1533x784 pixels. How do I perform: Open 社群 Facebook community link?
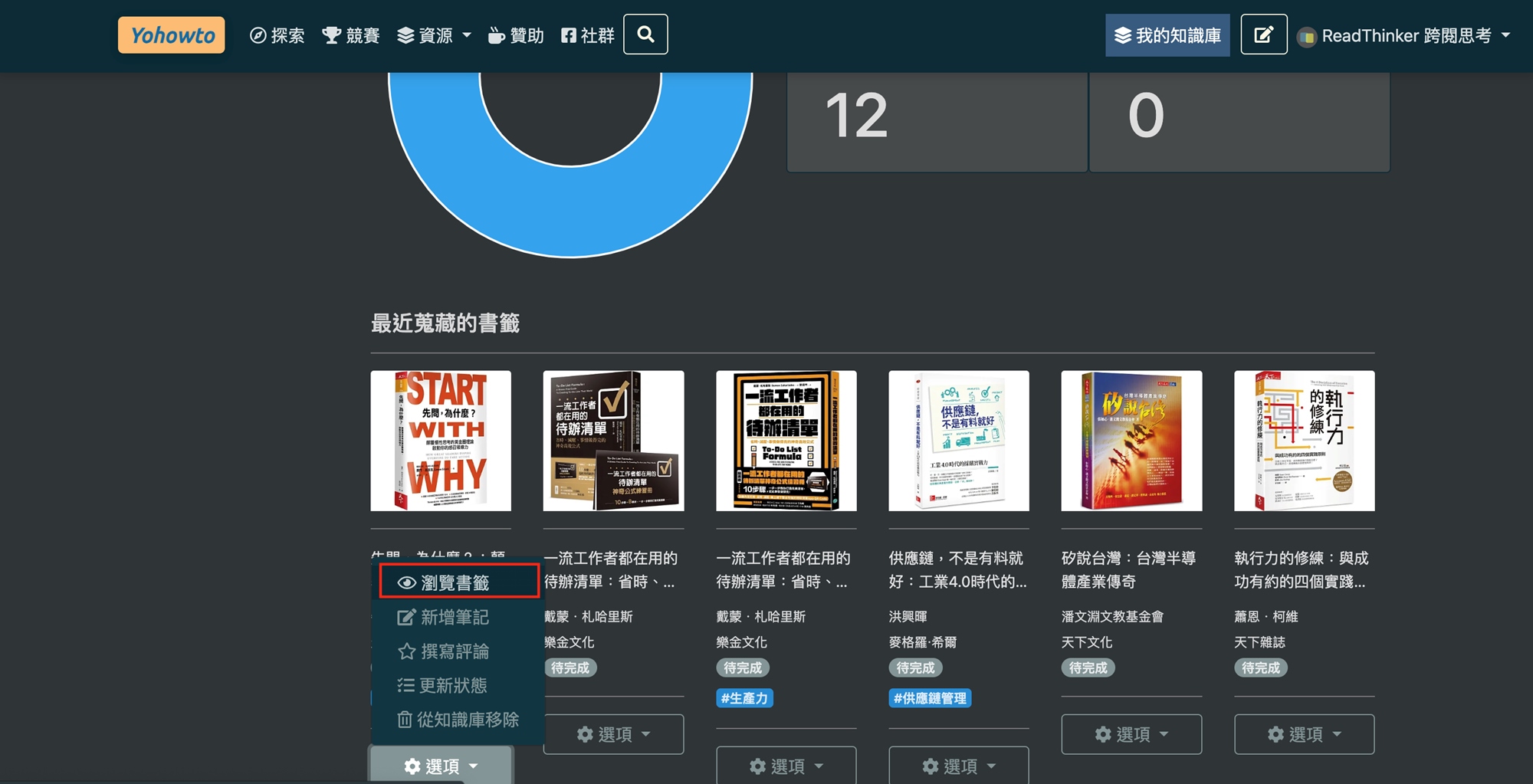[x=588, y=36]
